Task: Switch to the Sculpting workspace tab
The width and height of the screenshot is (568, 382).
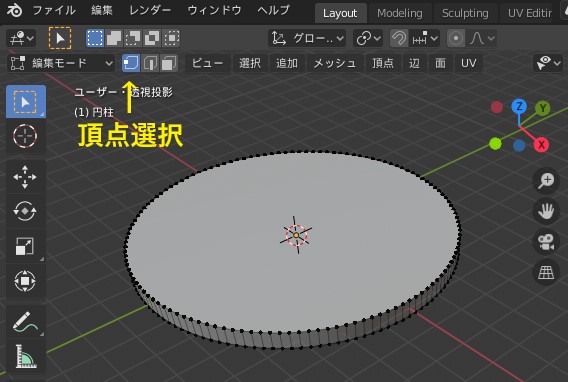Action: 465,13
